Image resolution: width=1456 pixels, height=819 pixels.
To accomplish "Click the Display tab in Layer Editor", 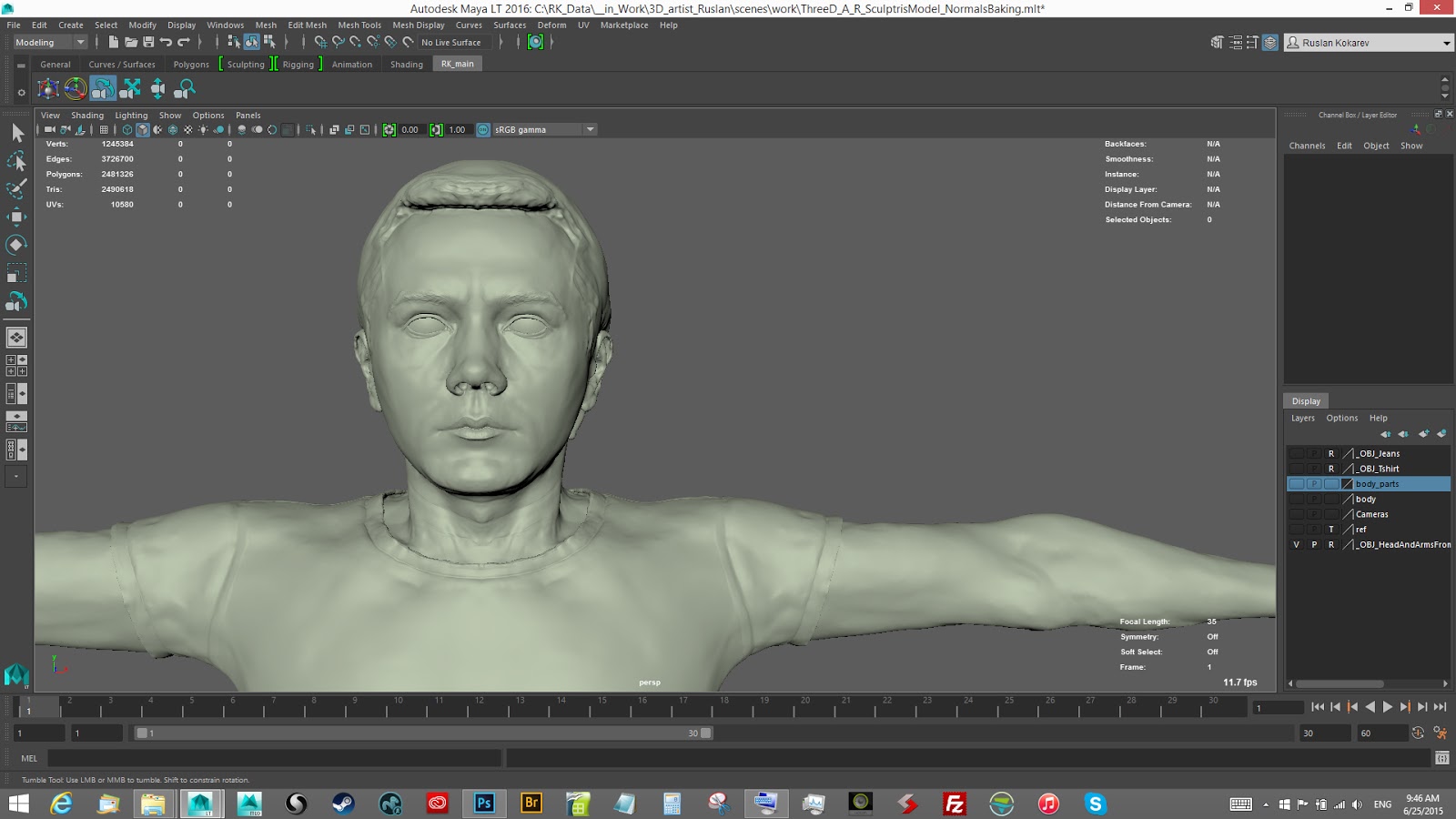I will point(1306,401).
